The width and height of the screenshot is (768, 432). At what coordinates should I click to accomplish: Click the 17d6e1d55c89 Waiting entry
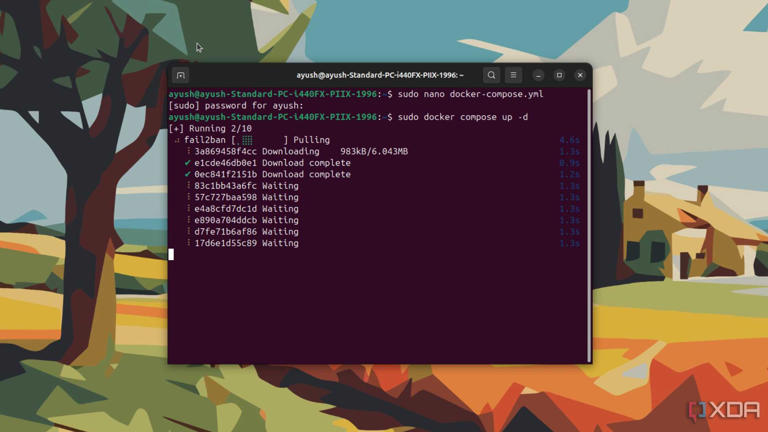(x=246, y=243)
